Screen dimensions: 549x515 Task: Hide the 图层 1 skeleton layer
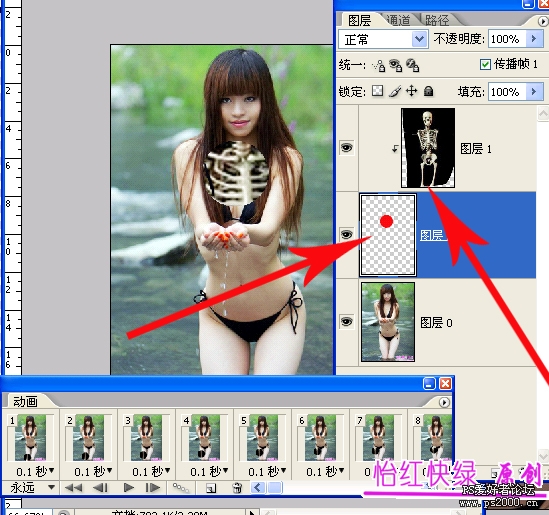pyautogui.click(x=346, y=148)
